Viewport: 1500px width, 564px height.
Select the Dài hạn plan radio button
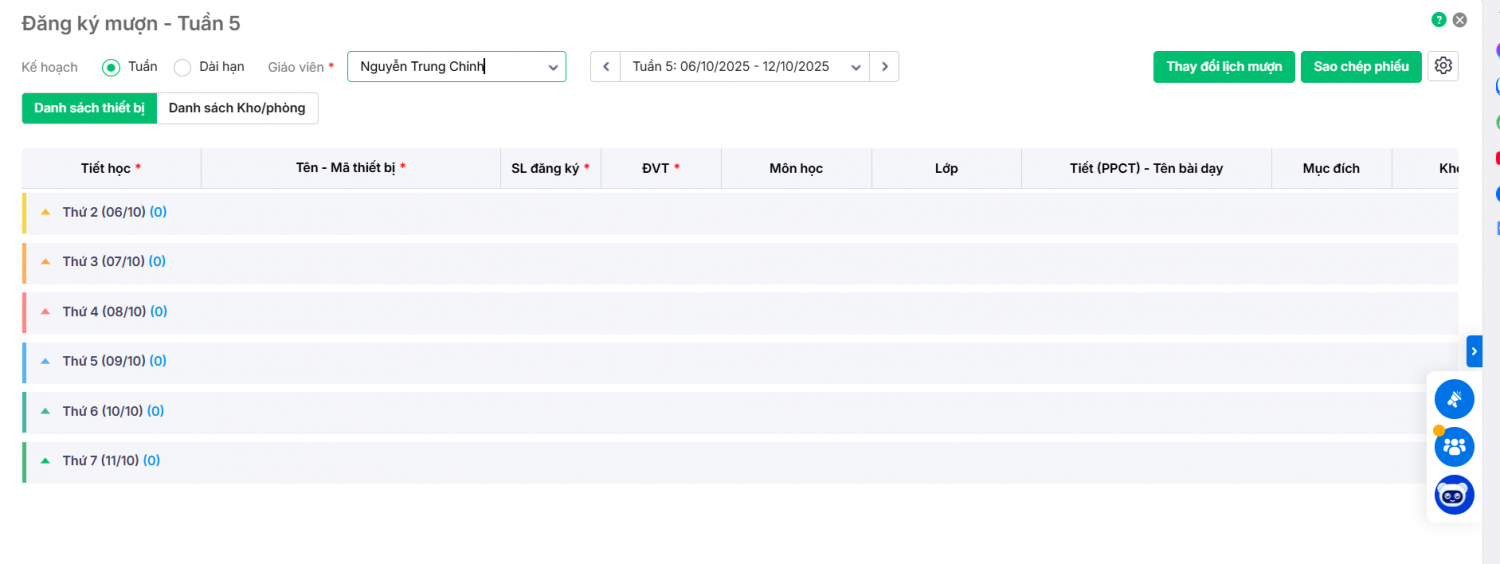(x=182, y=68)
